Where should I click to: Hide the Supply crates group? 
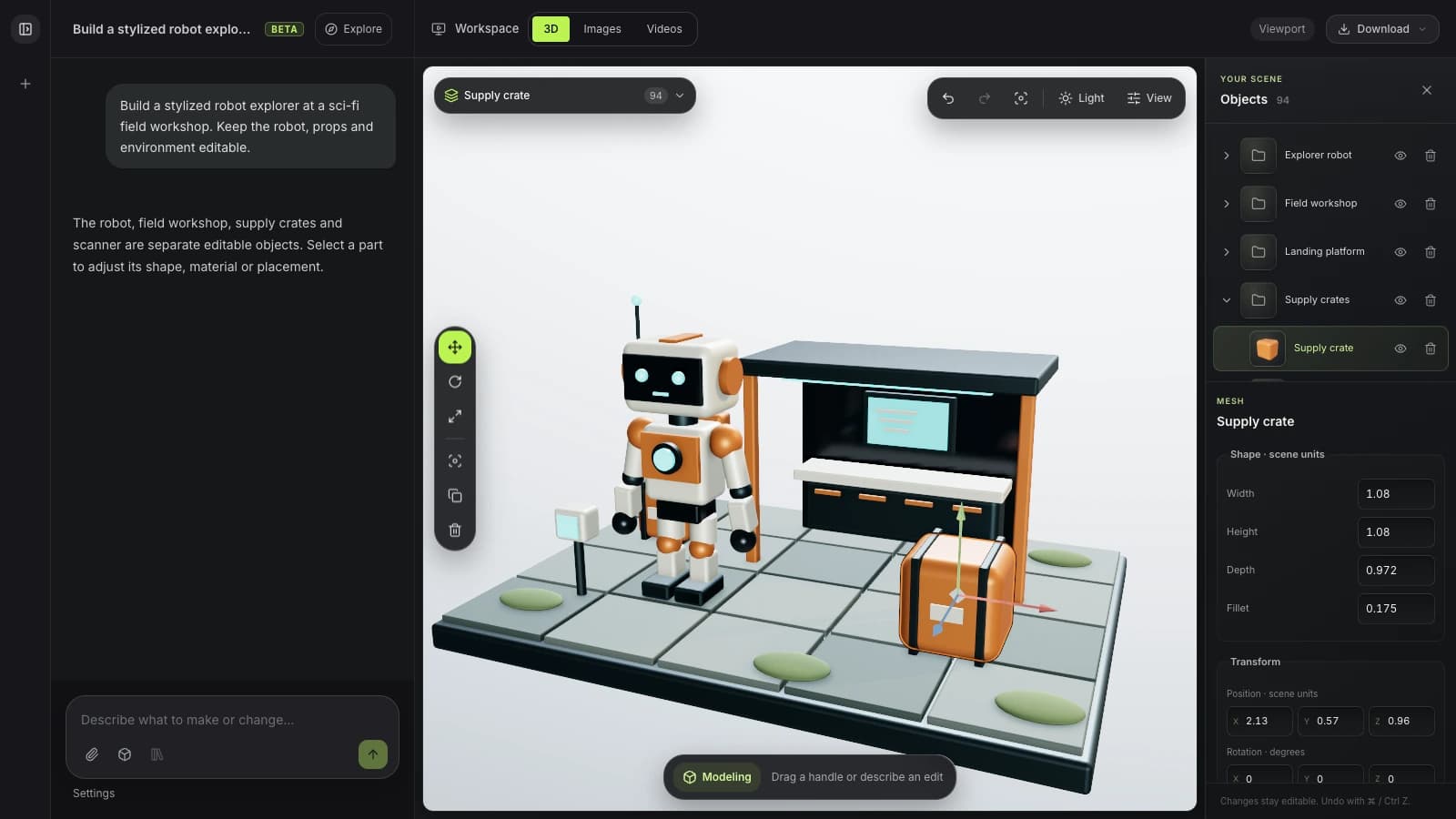(x=1400, y=300)
